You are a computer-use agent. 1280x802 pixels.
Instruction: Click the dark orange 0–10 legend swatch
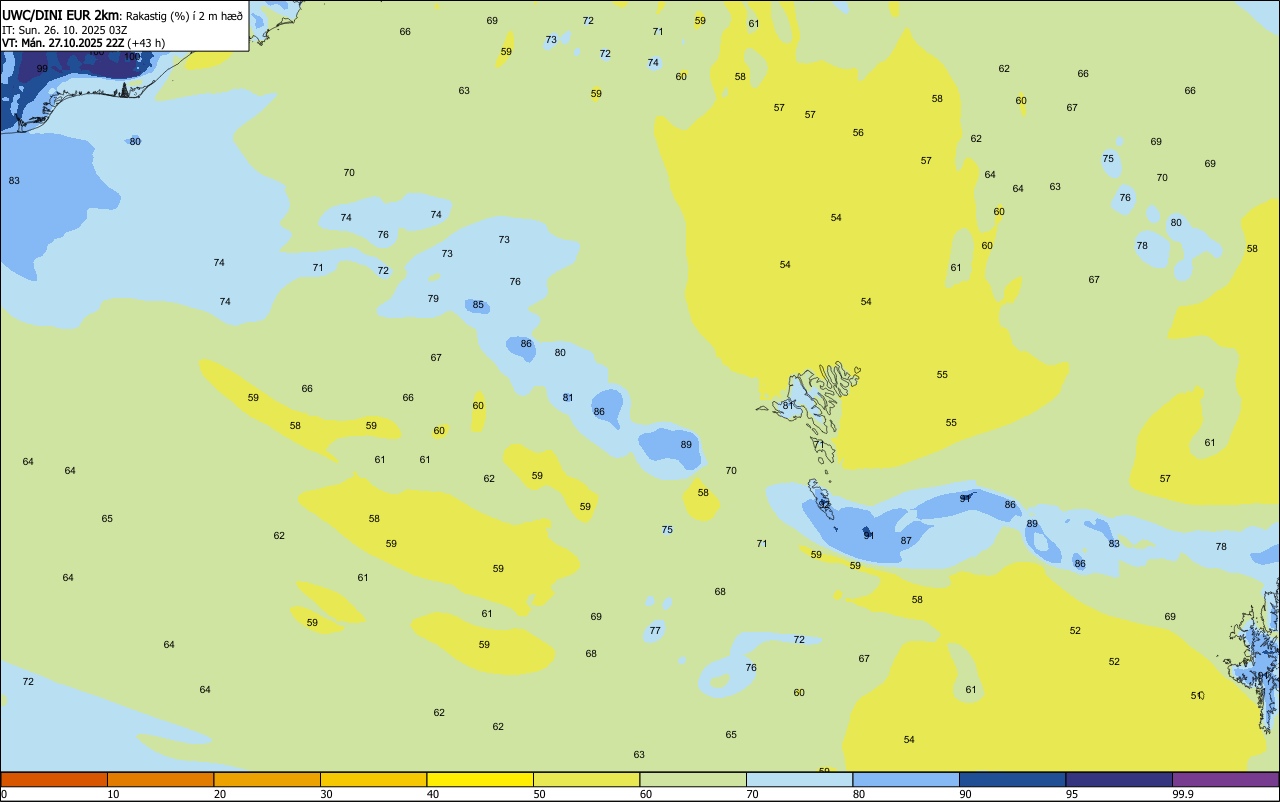(54, 779)
